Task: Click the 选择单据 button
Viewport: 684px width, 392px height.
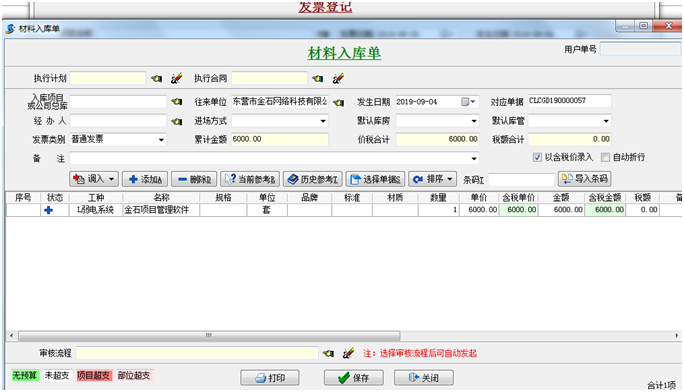Action: point(376,179)
